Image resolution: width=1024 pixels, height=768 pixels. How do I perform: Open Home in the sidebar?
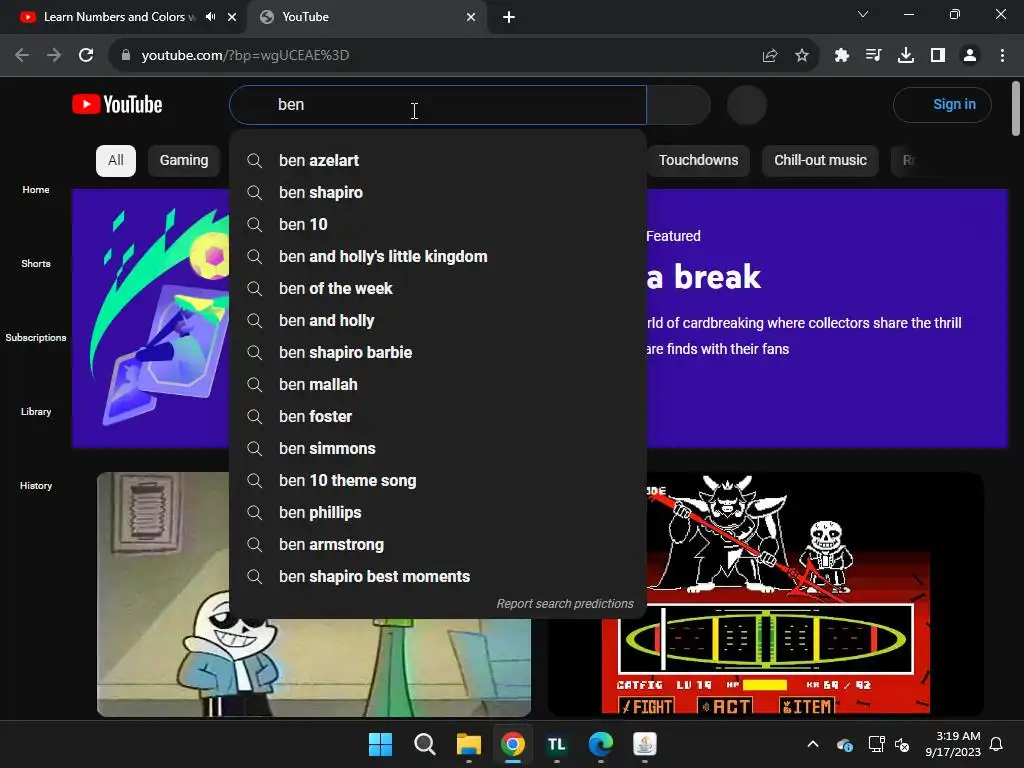tap(36, 189)
